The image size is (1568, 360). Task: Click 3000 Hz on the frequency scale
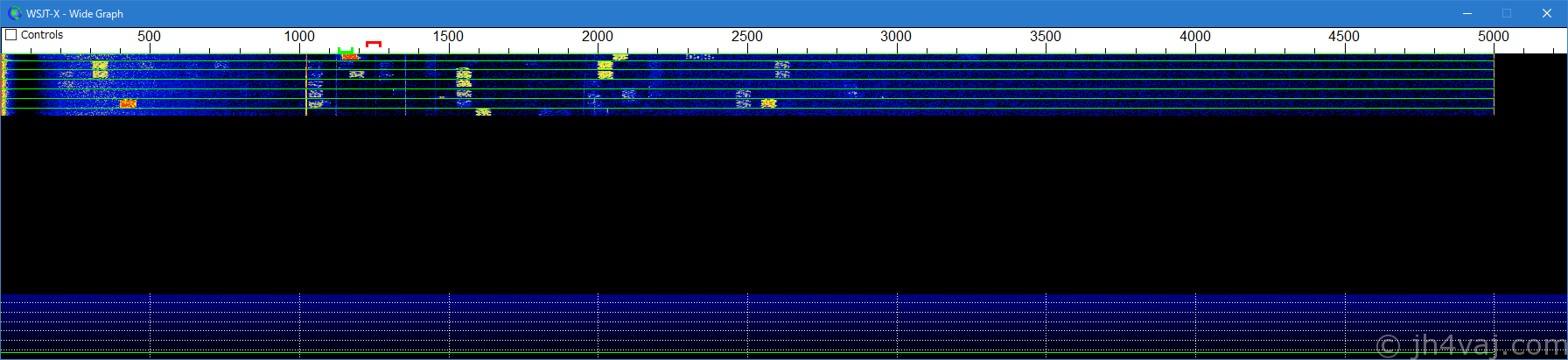tap(896, 37)
